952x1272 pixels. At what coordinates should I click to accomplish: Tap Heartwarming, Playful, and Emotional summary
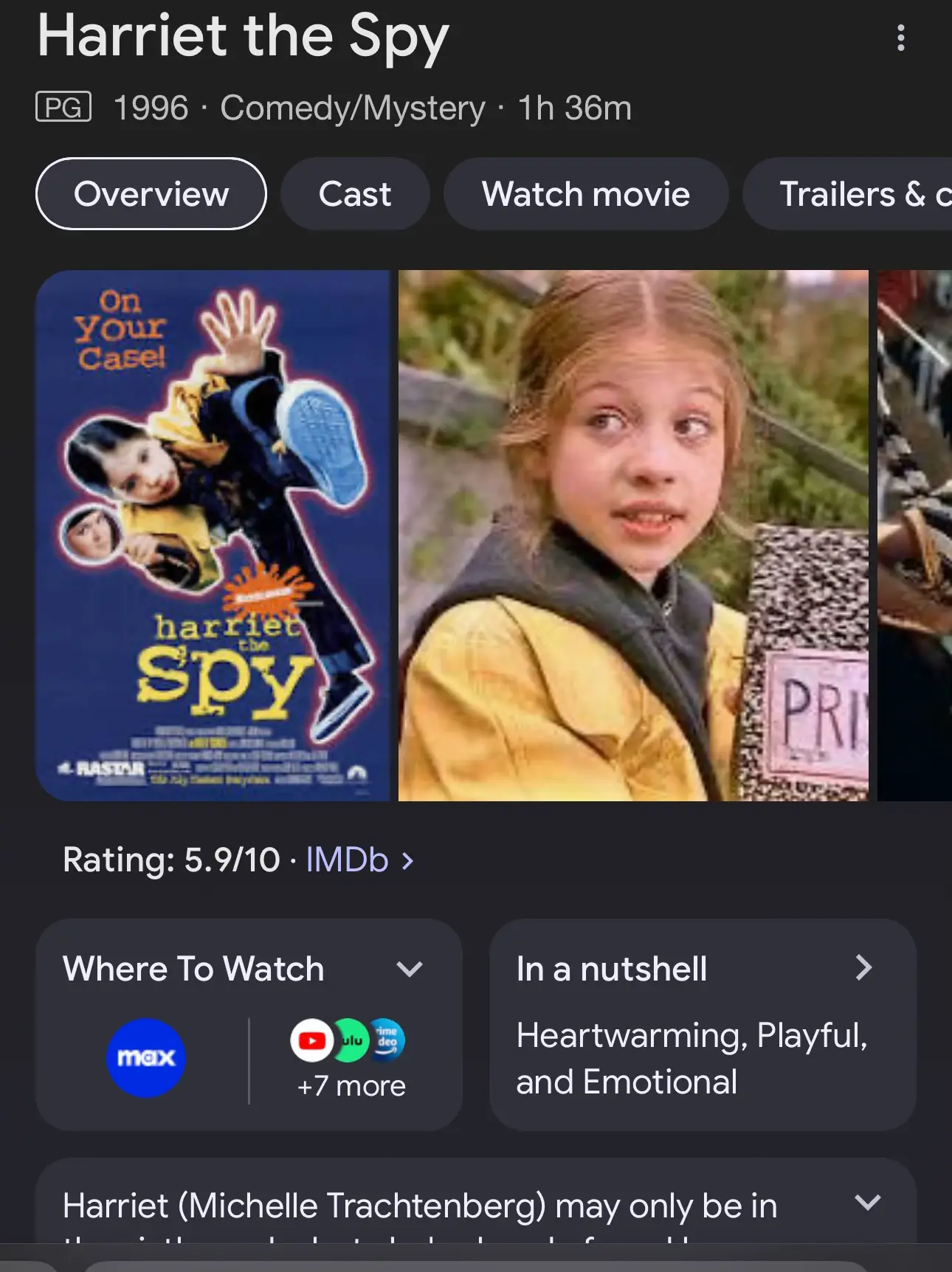pos(691,1059)
